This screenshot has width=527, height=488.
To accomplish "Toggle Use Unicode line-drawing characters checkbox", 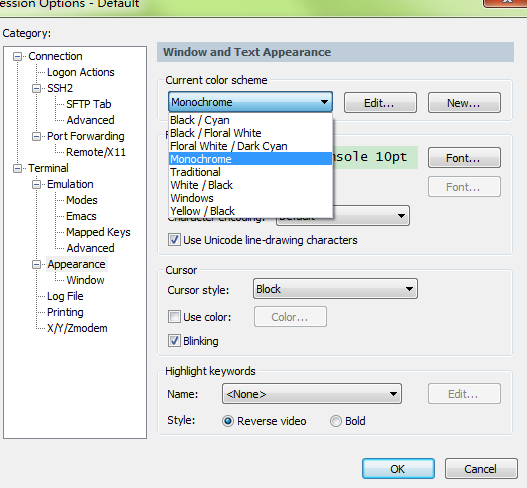I will (174, 240).
